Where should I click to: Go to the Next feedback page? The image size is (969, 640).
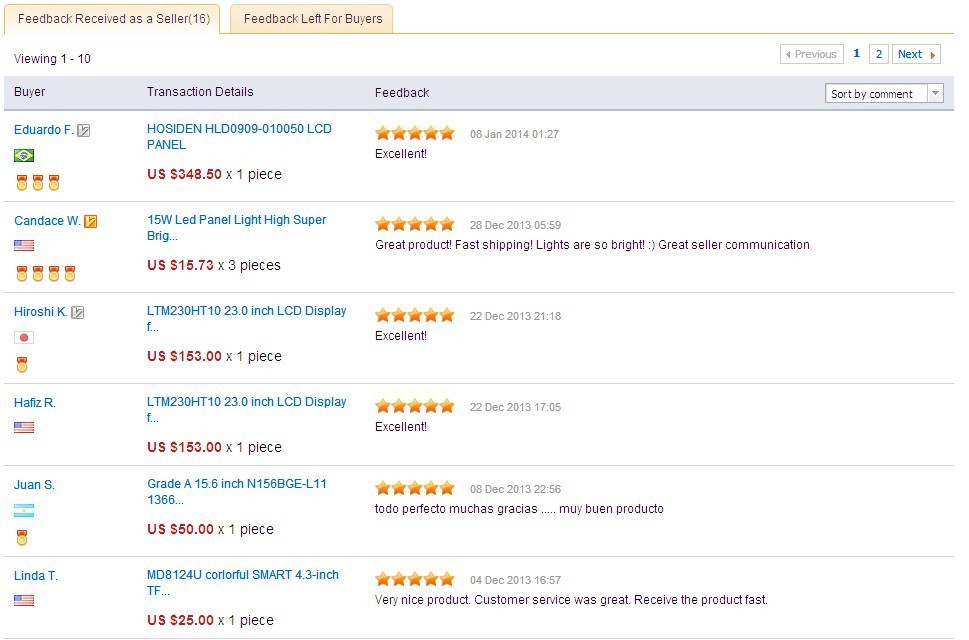click(x=916, y=54)
